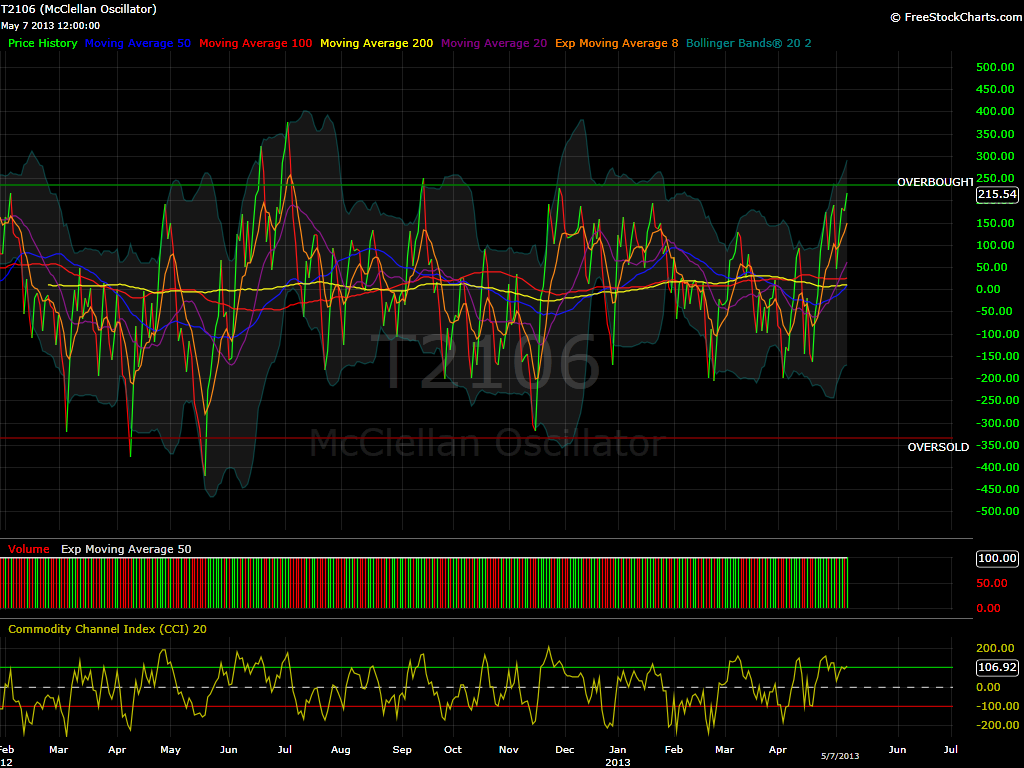Open the Bollinger Bands 20 2 settings
The height and width of the screenshot is (768, 1024).
748,43
